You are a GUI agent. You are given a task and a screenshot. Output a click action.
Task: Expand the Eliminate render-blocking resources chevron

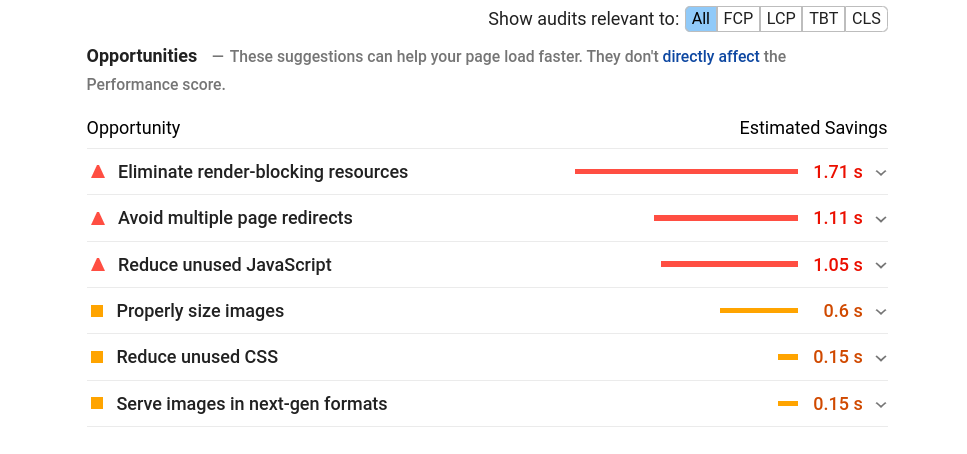(x=881, y=173)
